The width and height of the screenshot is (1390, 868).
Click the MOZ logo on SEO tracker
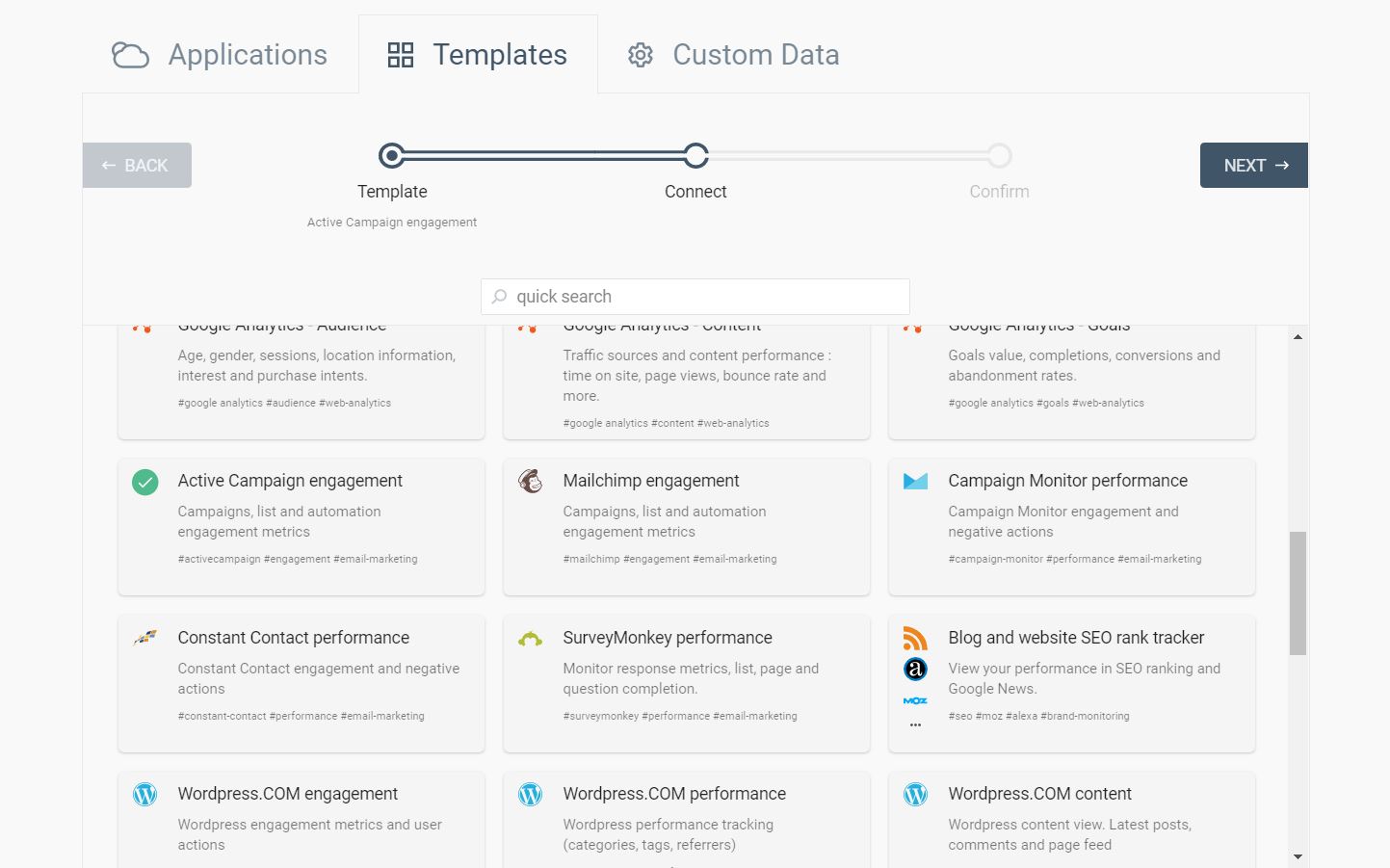[915, 700]
